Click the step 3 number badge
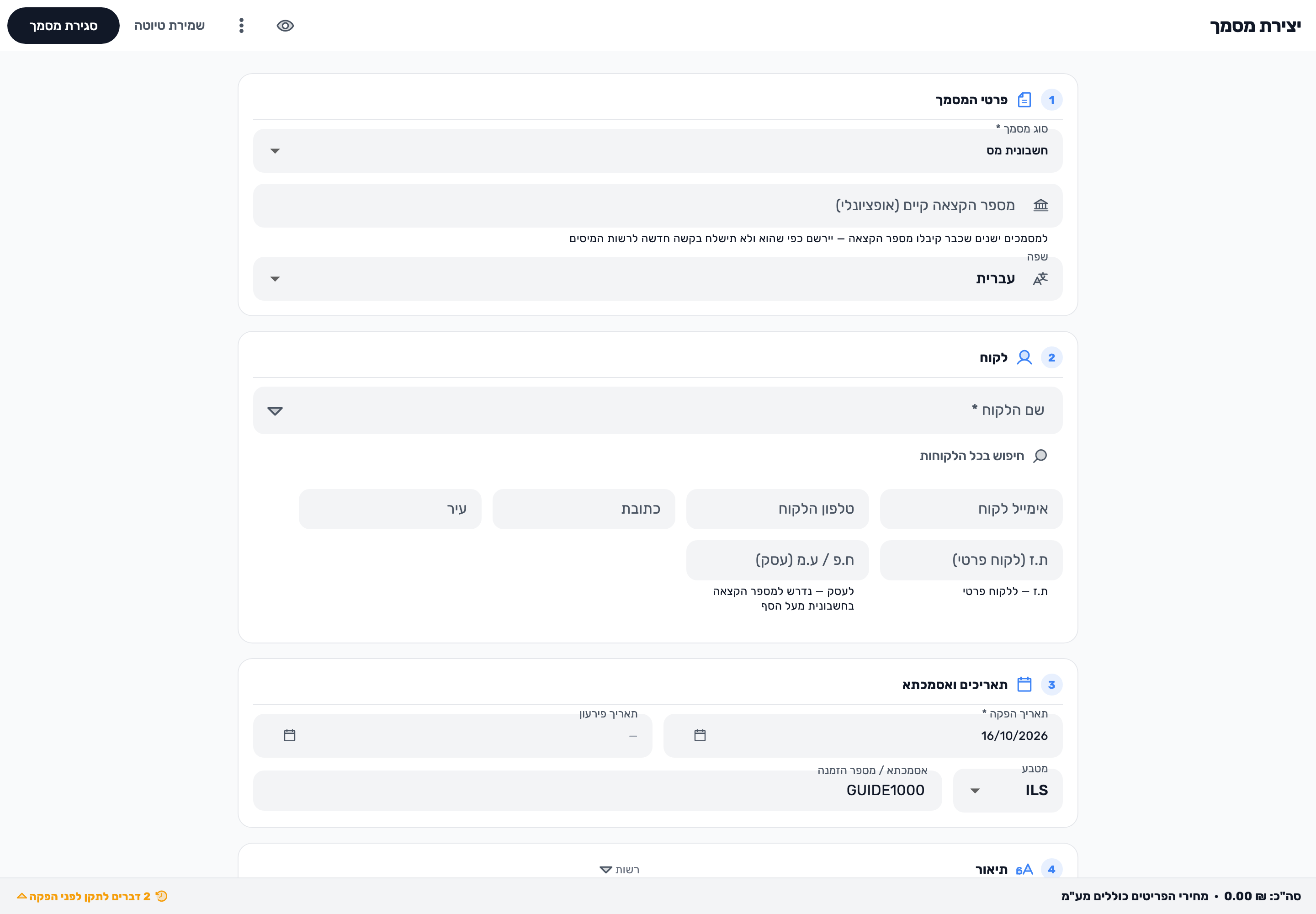1316x914 pixels. (x=1051, y=685)
